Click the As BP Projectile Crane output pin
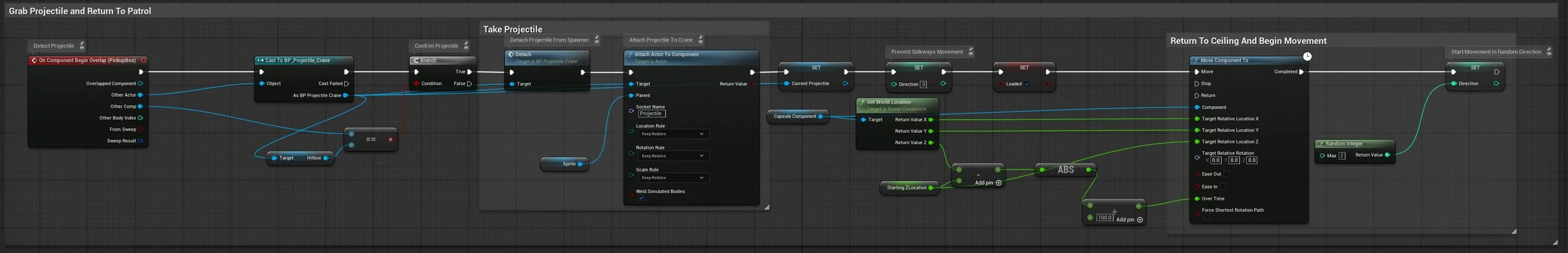 pos(346,95)
